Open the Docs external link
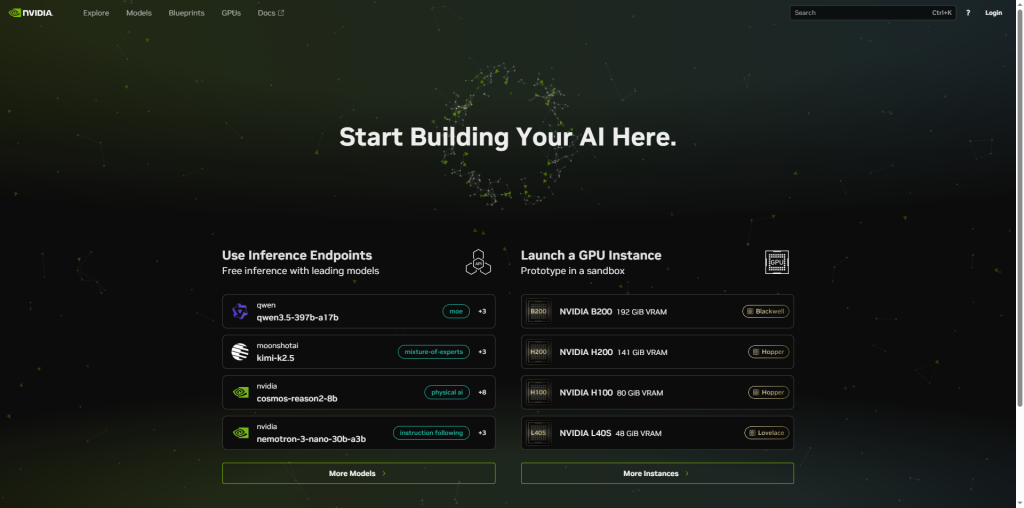Viewport: 1024px width, 508px height. (x=270, y=13)
